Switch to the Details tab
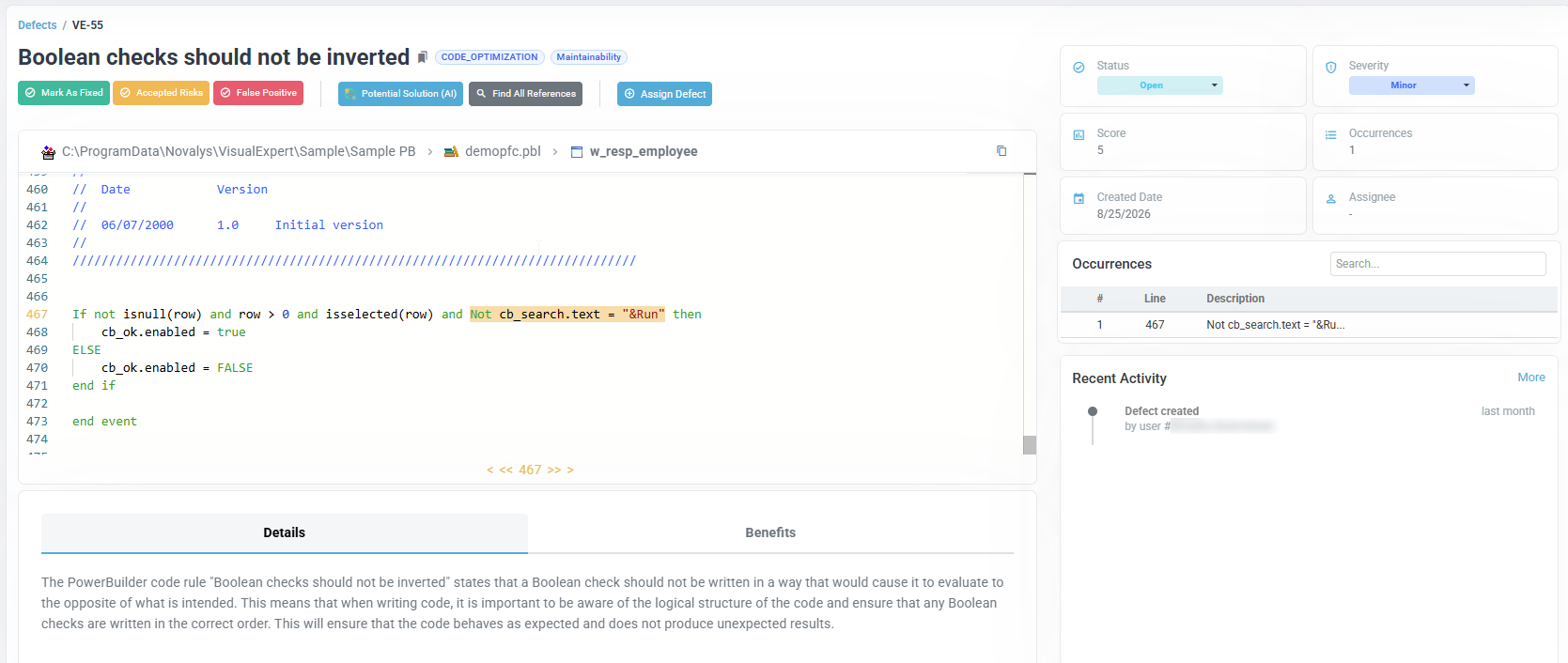This screenshot has width=1568, height=663. click(x=285, y=532)
